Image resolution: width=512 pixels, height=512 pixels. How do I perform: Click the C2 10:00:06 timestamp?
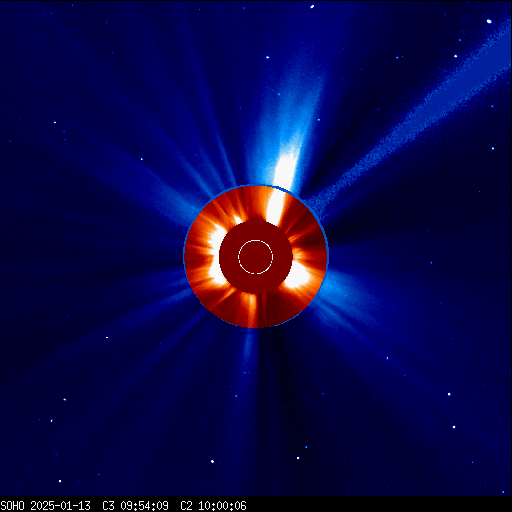[213, 506]
